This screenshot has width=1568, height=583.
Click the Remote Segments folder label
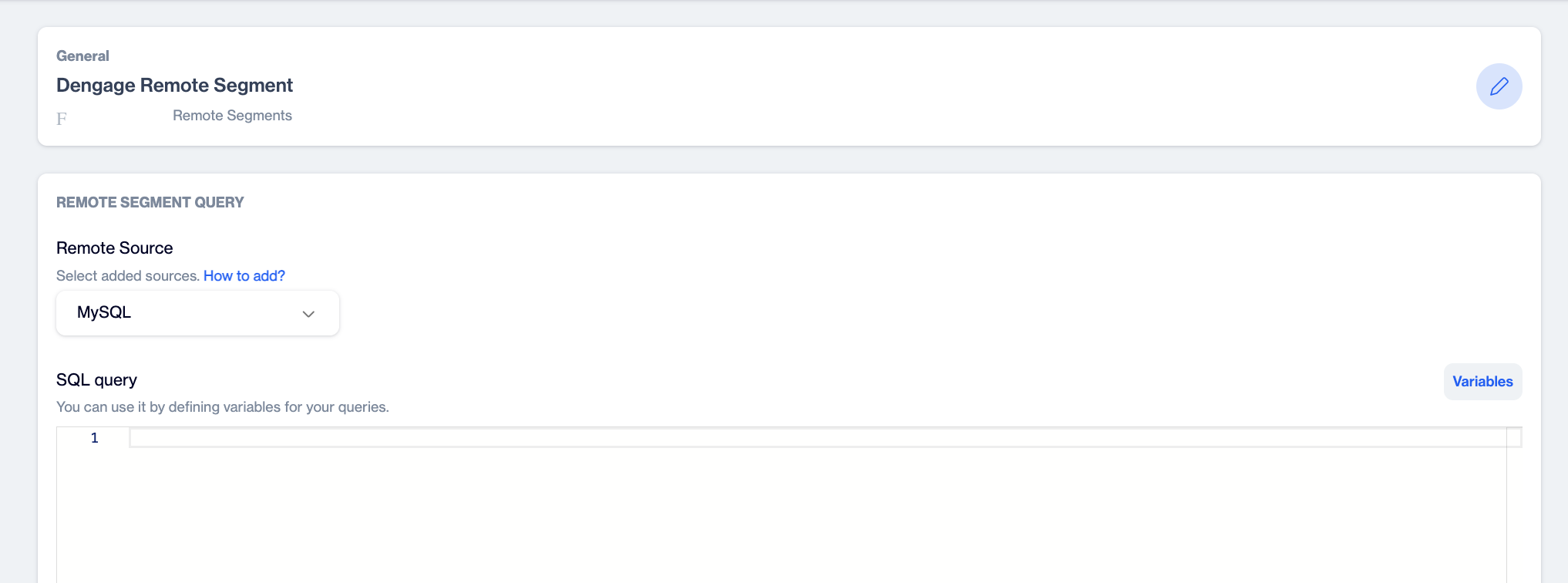pos(232,116)
